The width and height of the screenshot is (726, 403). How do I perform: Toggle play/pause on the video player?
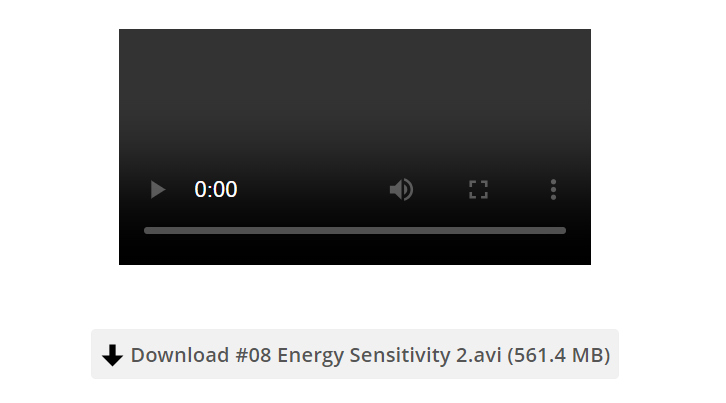click(x=158, y=189)
